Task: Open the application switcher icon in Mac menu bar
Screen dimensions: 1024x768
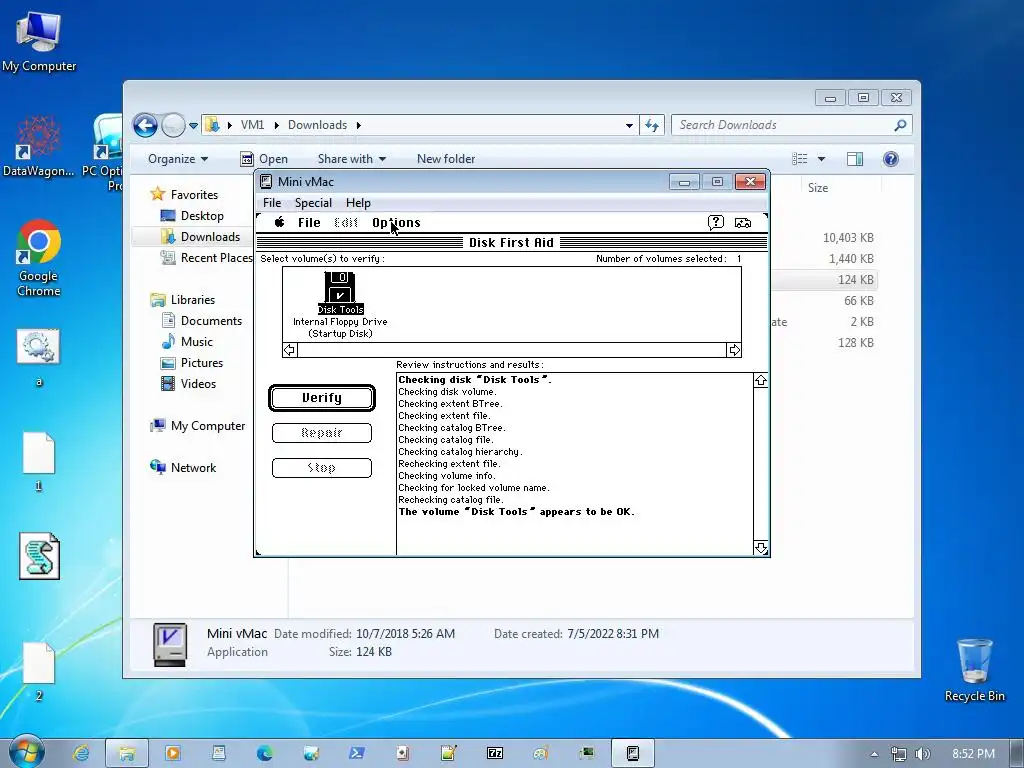Action: click(x=743, y=223)
